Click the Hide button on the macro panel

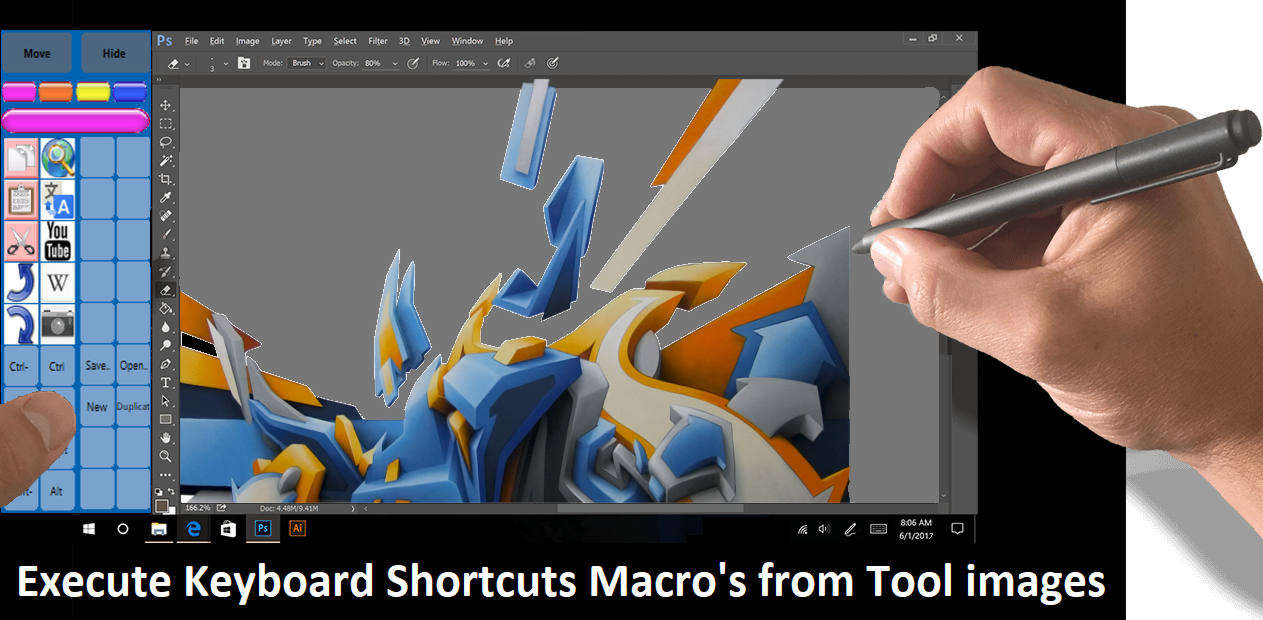[x=114, y=53]
